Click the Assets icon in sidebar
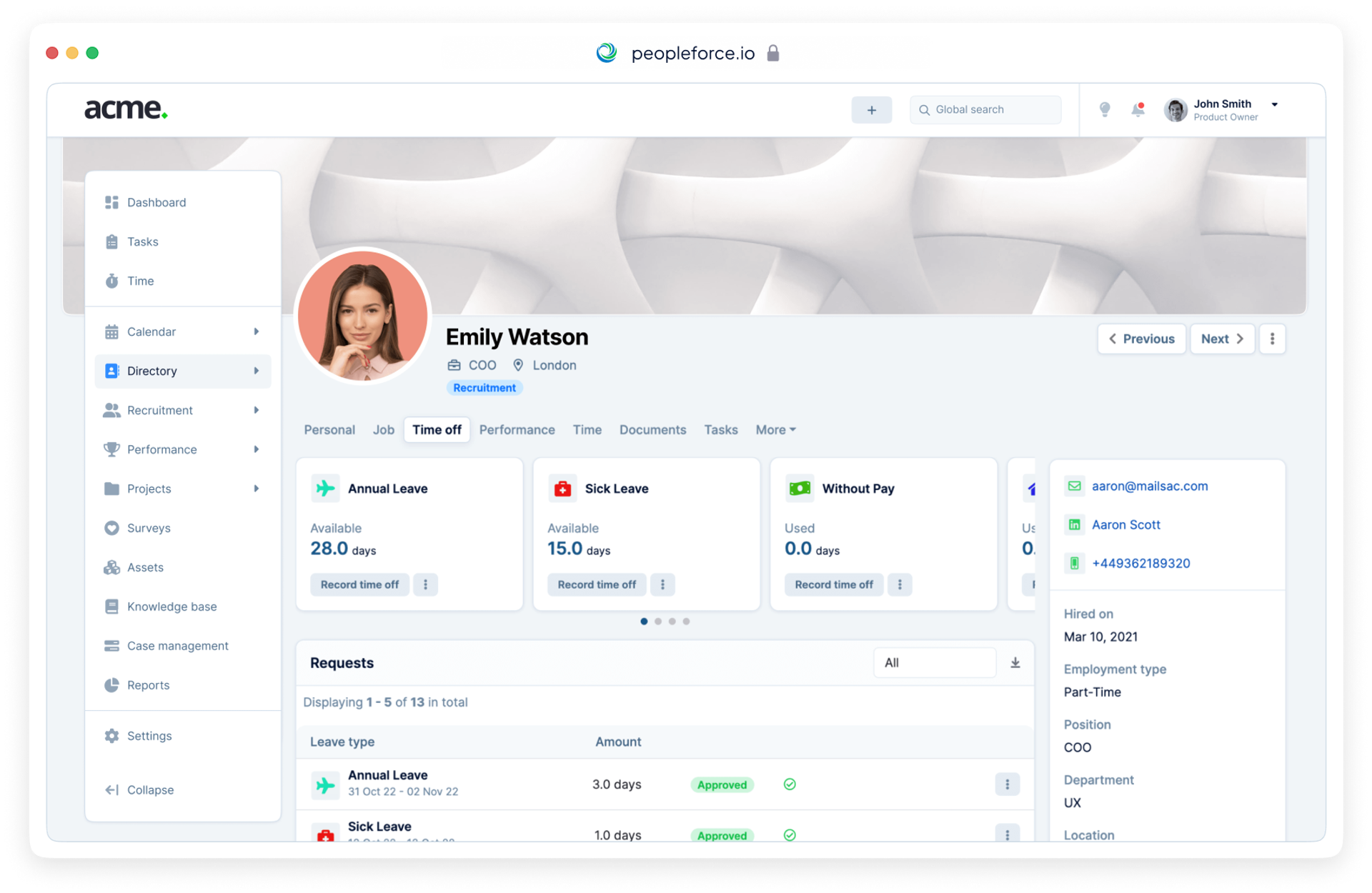Viewport: 1372px width, 893px height. pos(111,567)
